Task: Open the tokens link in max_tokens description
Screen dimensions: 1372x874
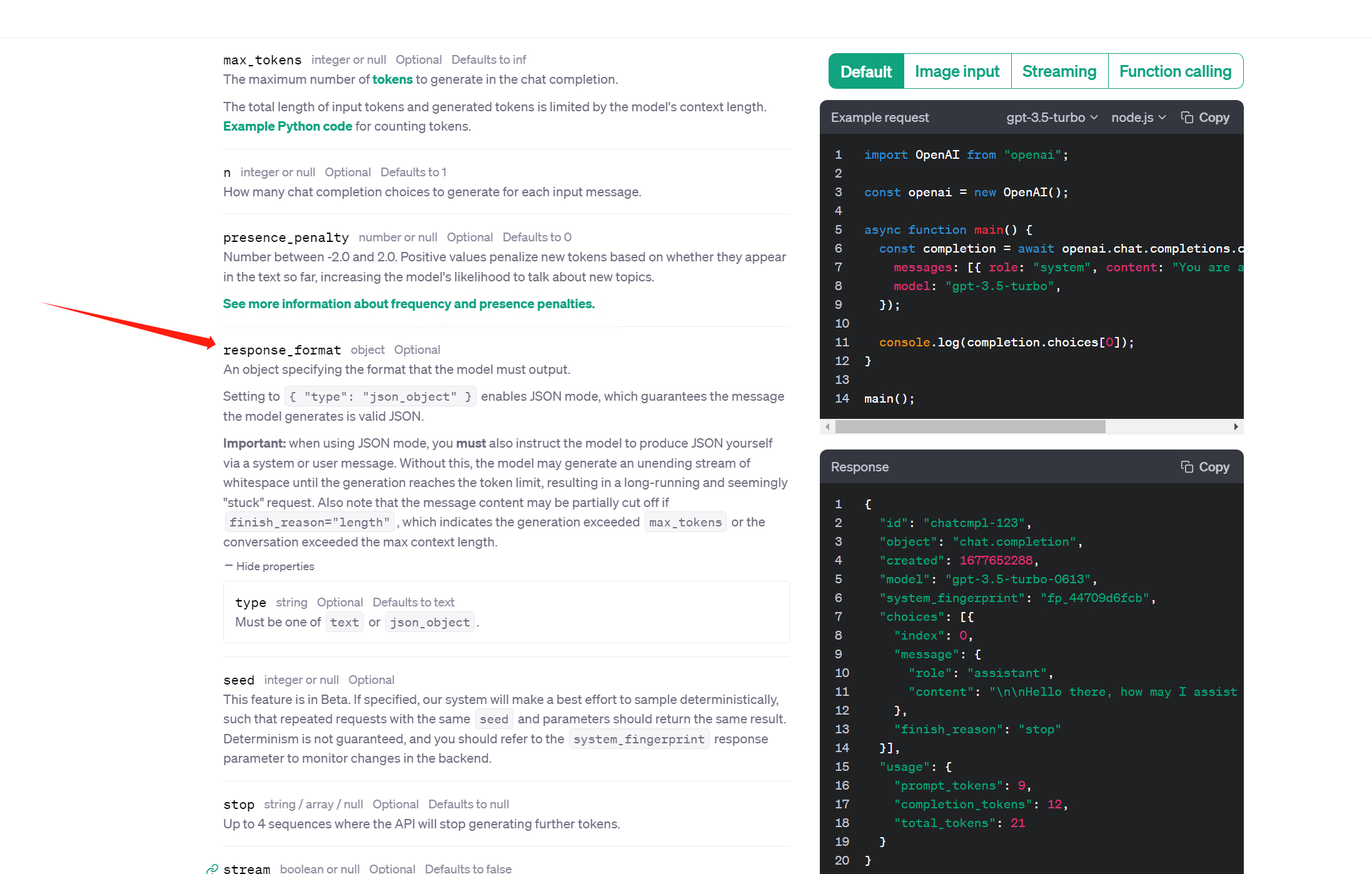Action: (392, 79)
